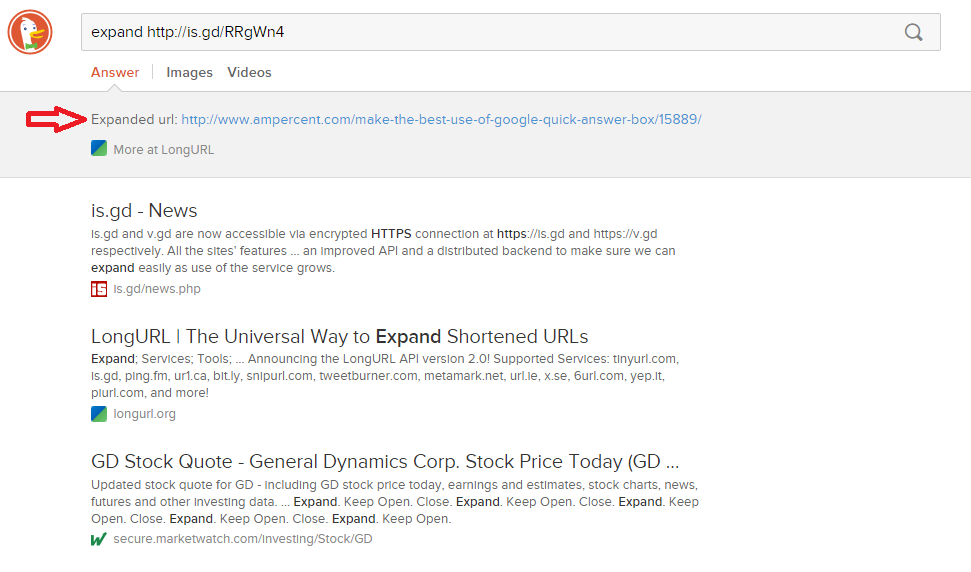
Task: Click the is.gd/news.php URL text
Action: pos(157,289)
